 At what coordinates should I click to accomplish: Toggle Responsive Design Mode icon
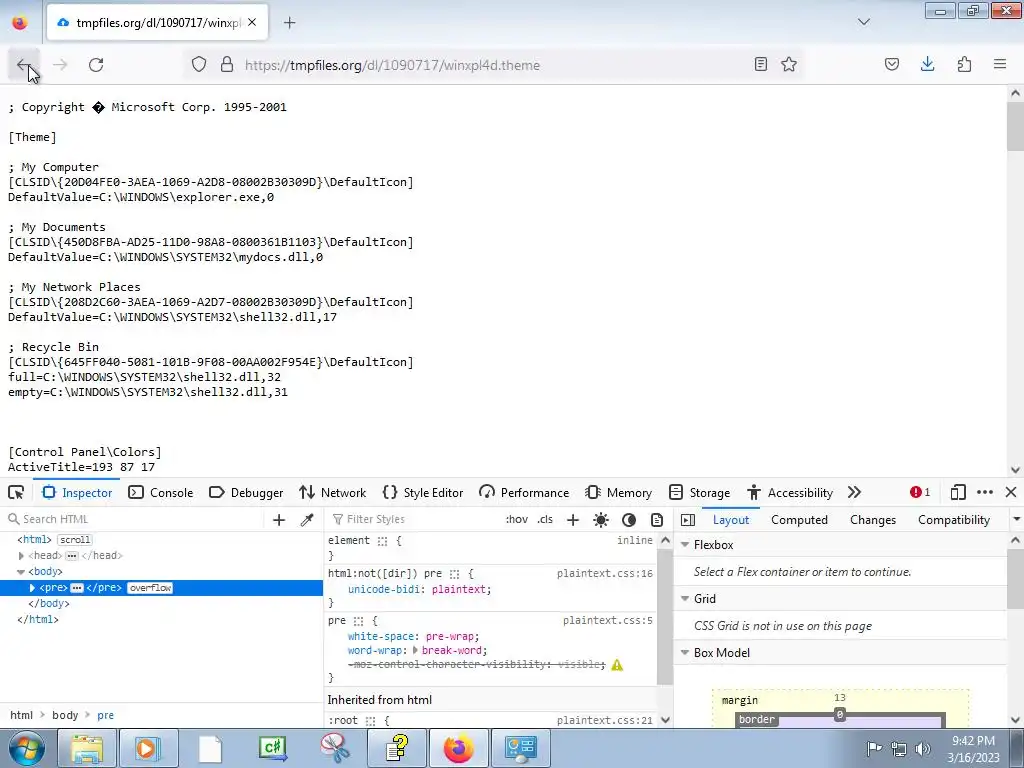coord(958,493)
